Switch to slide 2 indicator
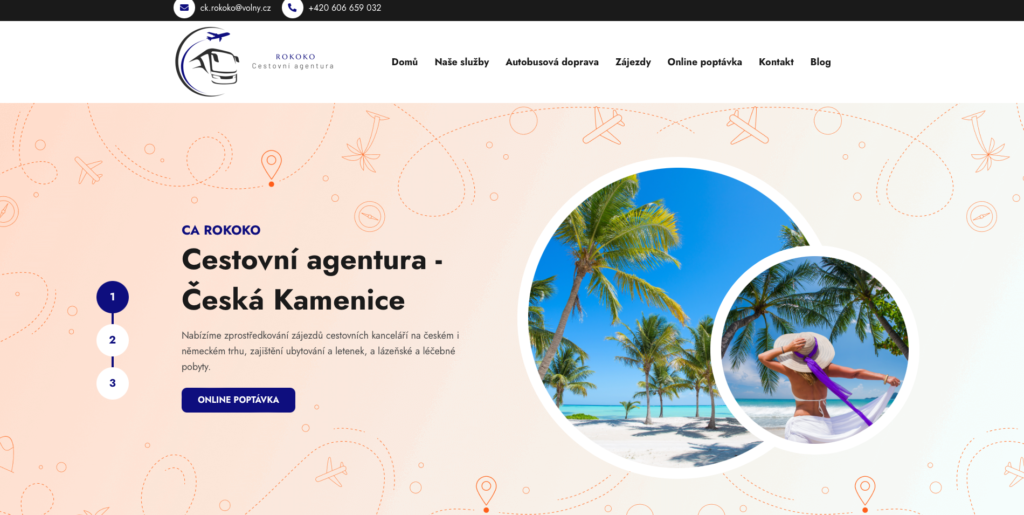The image size is (1024, 515). 112,340
